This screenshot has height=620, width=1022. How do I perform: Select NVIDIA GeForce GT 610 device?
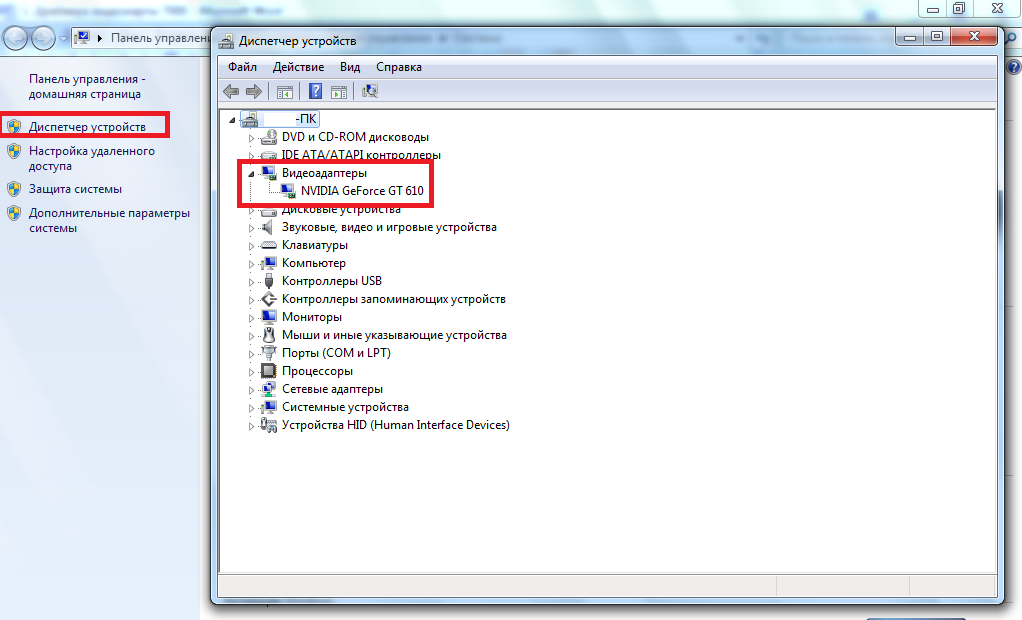click(362, 191)
